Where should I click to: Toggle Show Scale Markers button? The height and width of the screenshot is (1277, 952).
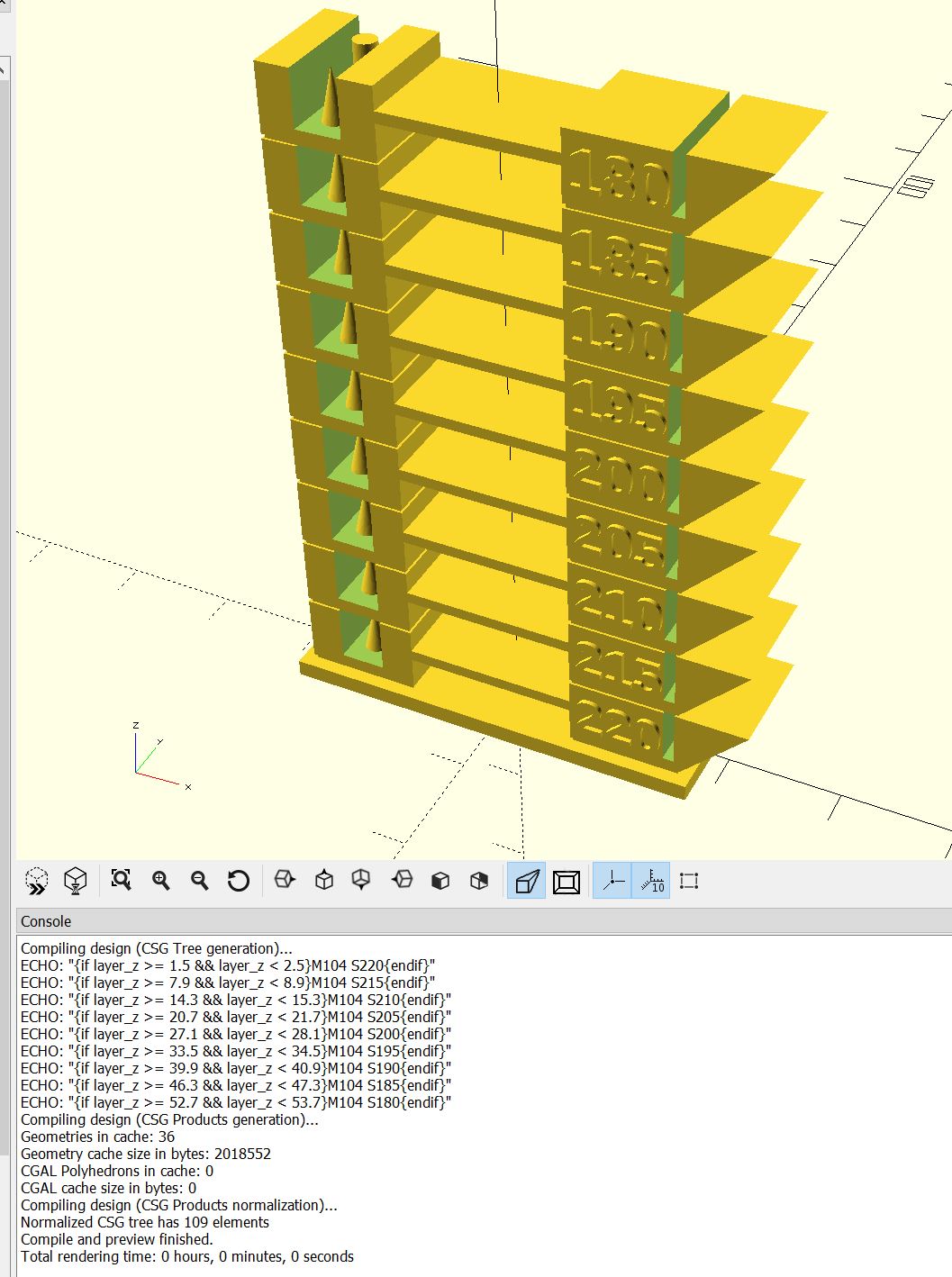coord(651,881)
